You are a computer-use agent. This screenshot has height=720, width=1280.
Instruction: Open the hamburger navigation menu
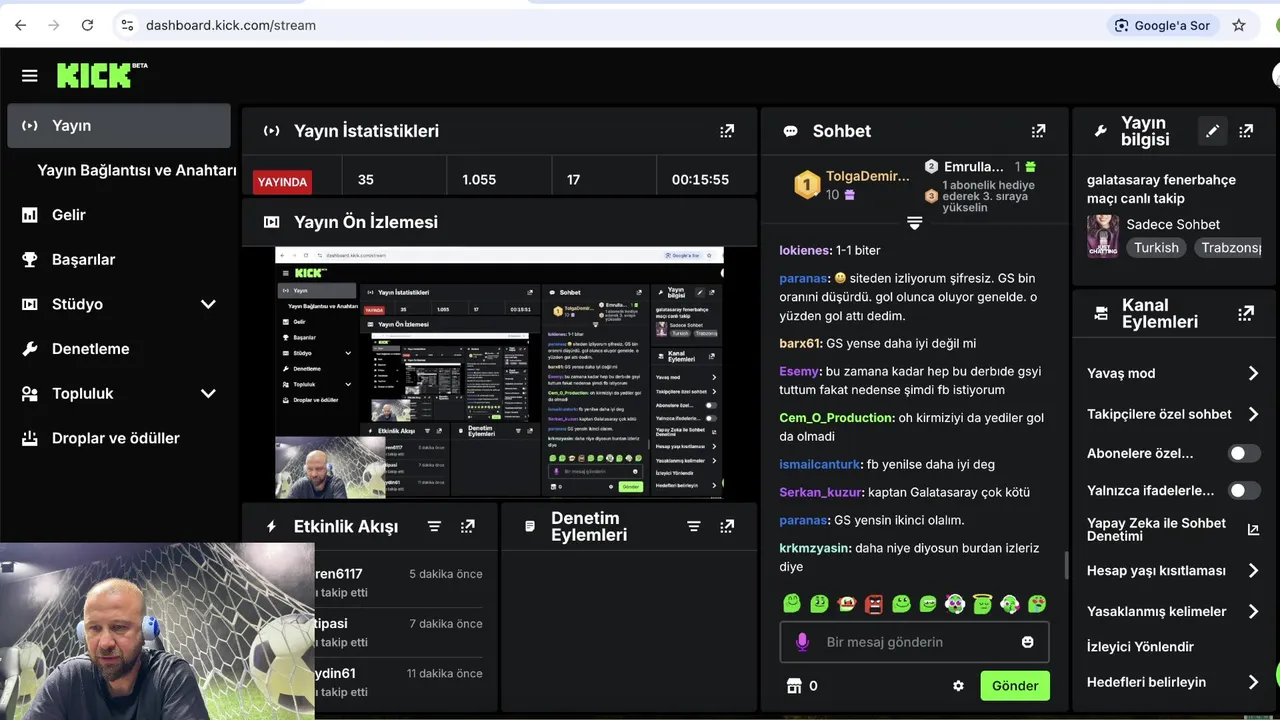pos(29,76)
